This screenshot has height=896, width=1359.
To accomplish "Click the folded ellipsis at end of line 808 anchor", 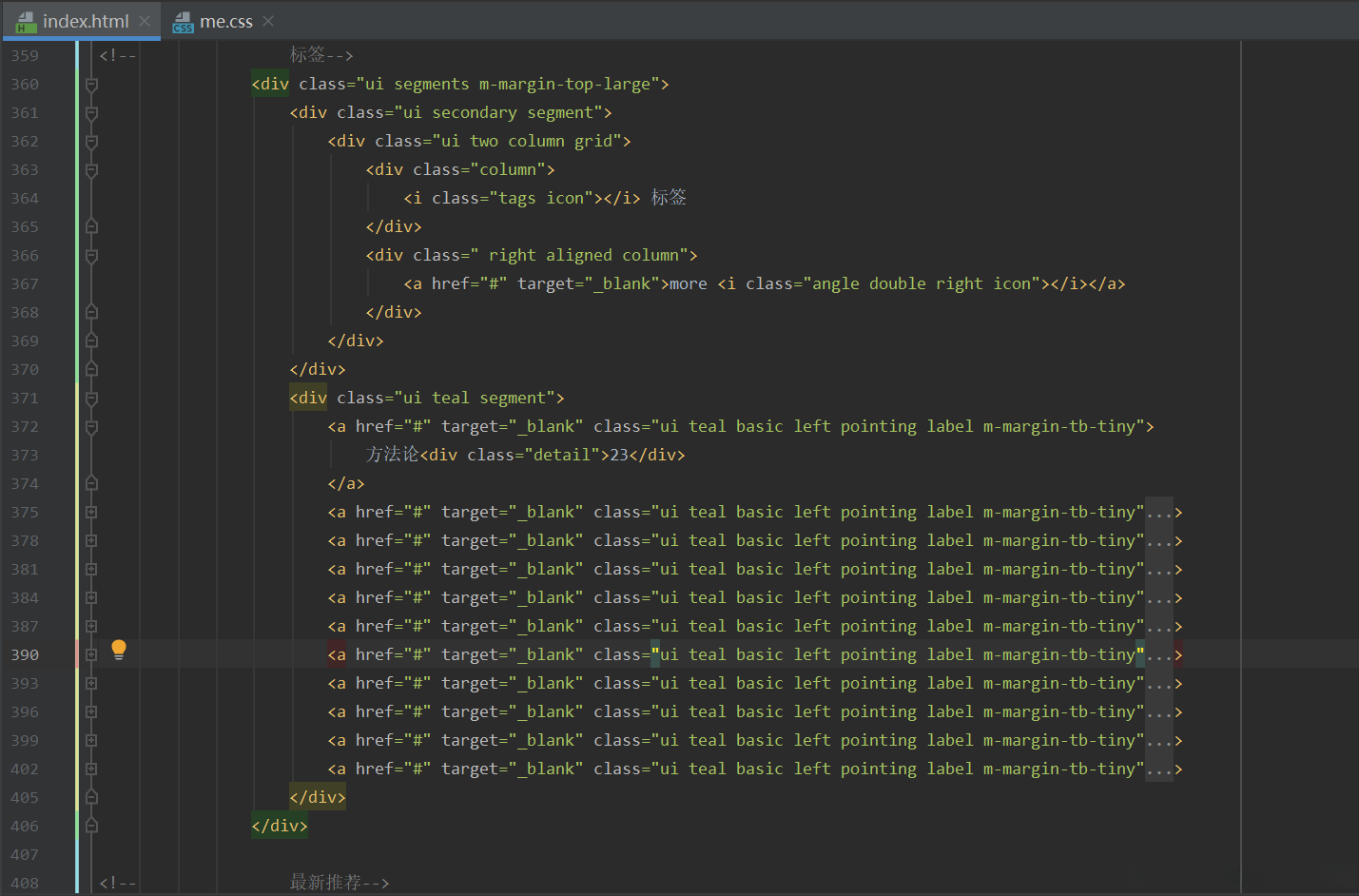I will (1158, 769).
